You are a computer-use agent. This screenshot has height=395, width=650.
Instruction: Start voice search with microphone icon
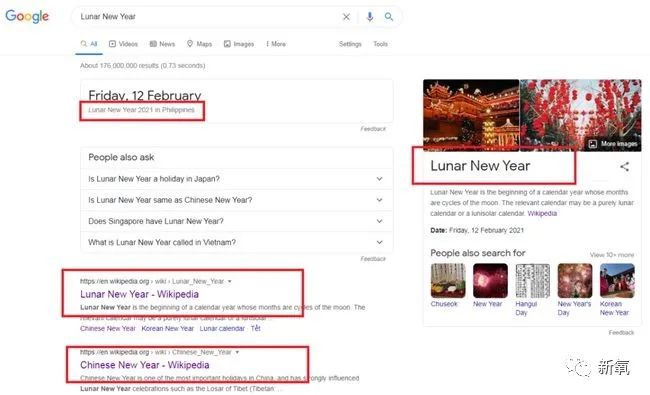370,17
